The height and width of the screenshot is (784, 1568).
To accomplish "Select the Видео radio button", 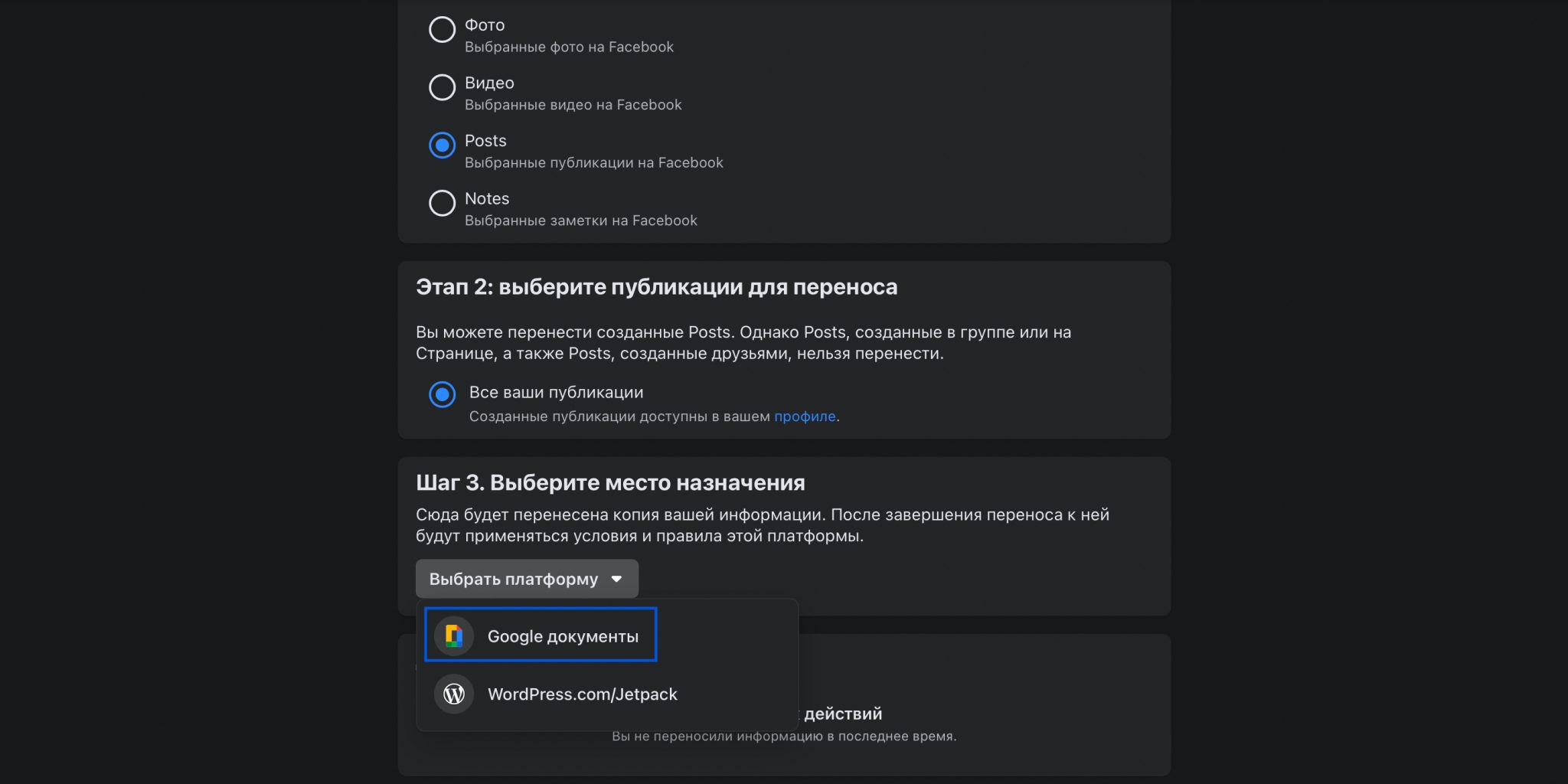I will (442, 87).
